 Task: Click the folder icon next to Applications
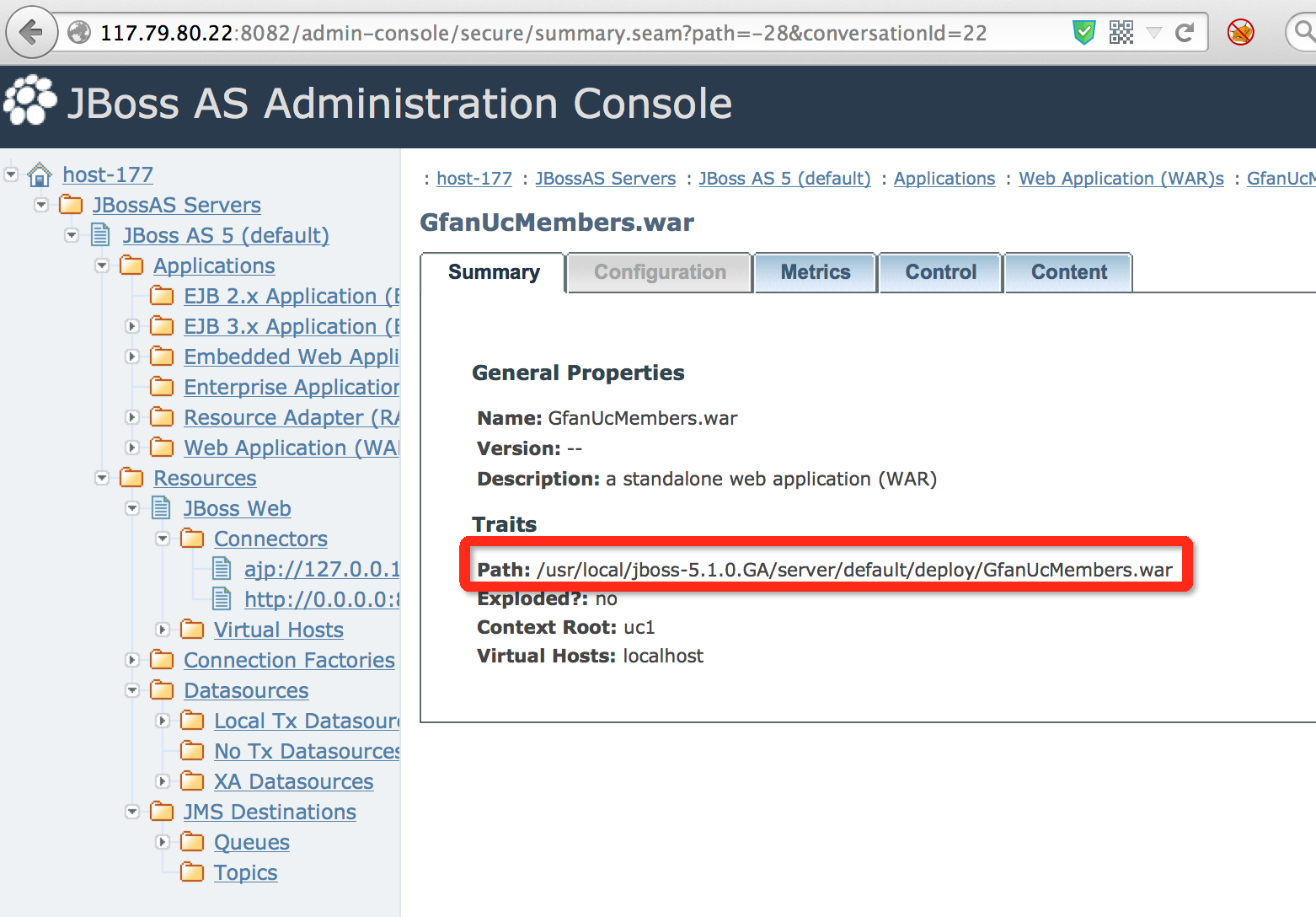[131, 265]
